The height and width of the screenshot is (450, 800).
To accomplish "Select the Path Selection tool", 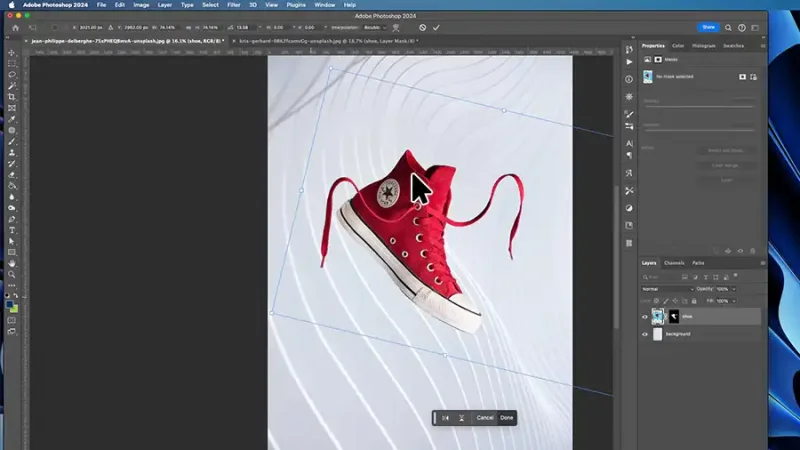I will point(12,241).
